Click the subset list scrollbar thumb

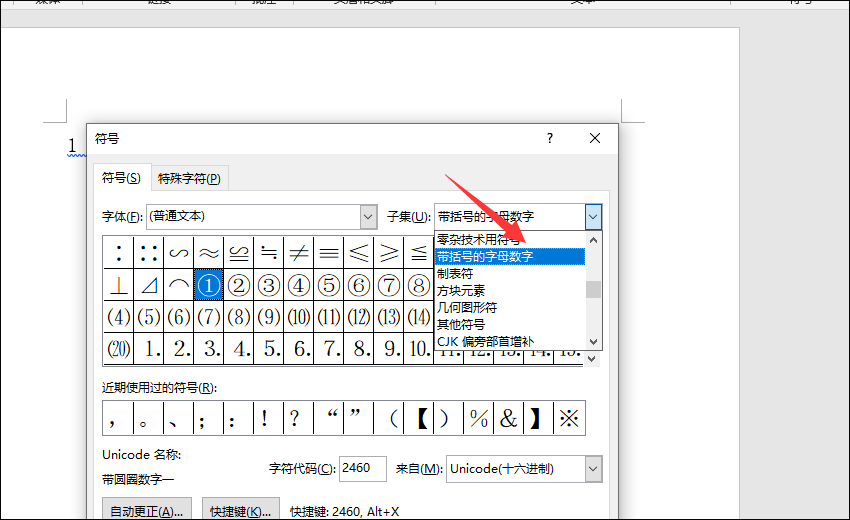click(x=594, y=290)
